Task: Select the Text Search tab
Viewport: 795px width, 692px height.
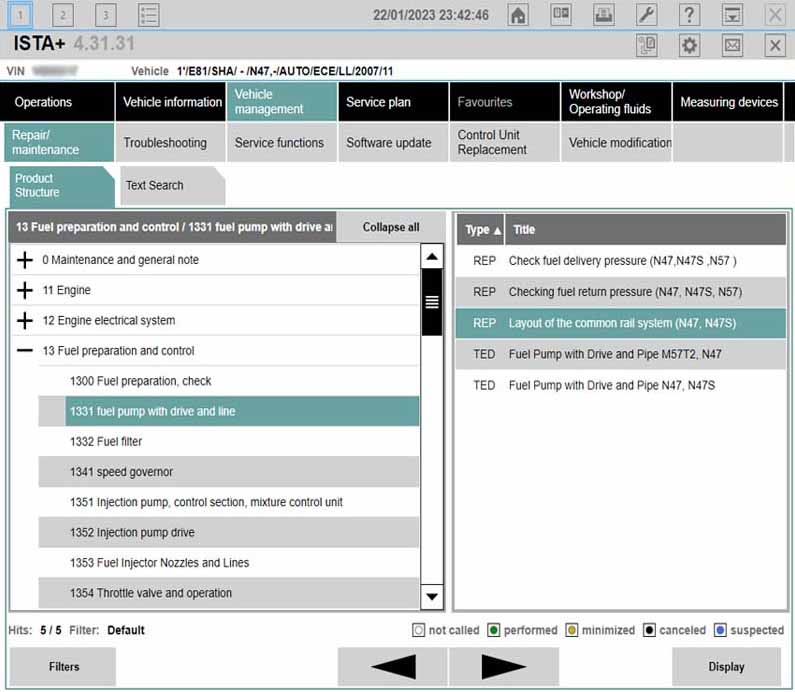Action: [172, 186]
